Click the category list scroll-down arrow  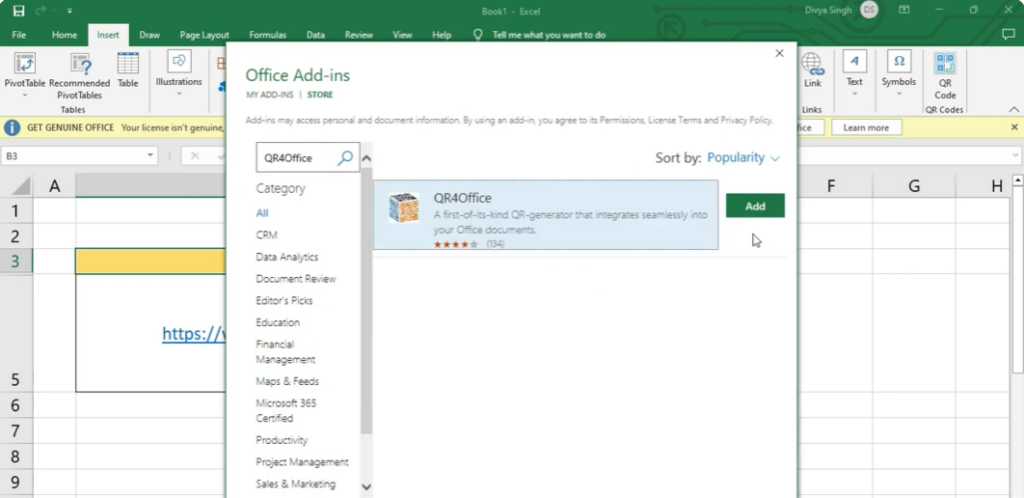366,486
